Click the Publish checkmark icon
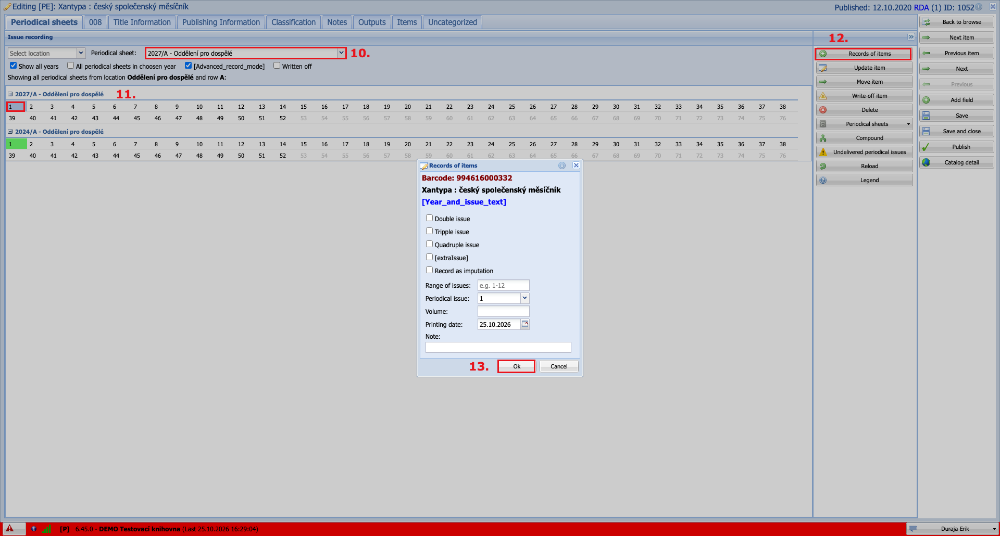 [926, 147]
